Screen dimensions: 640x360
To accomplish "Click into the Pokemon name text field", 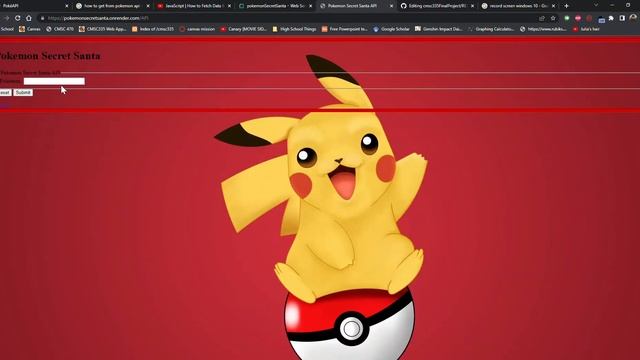I will [54, 81].
